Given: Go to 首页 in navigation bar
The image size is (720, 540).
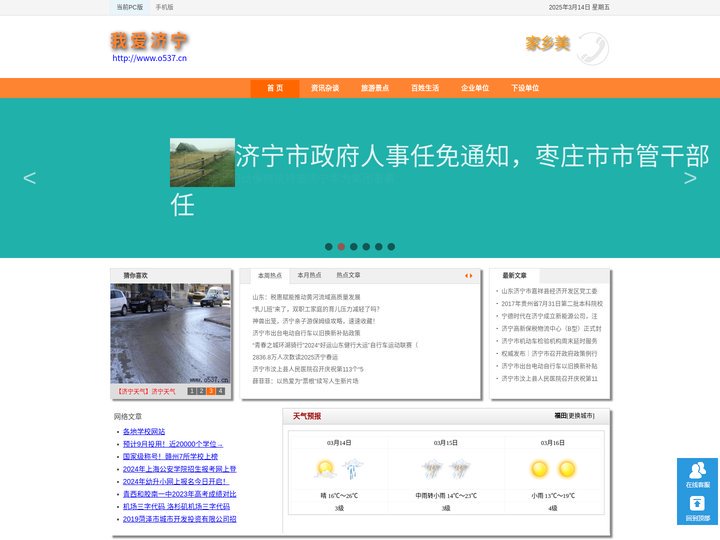Looking at the screenshot, I should tap(275, 88).
